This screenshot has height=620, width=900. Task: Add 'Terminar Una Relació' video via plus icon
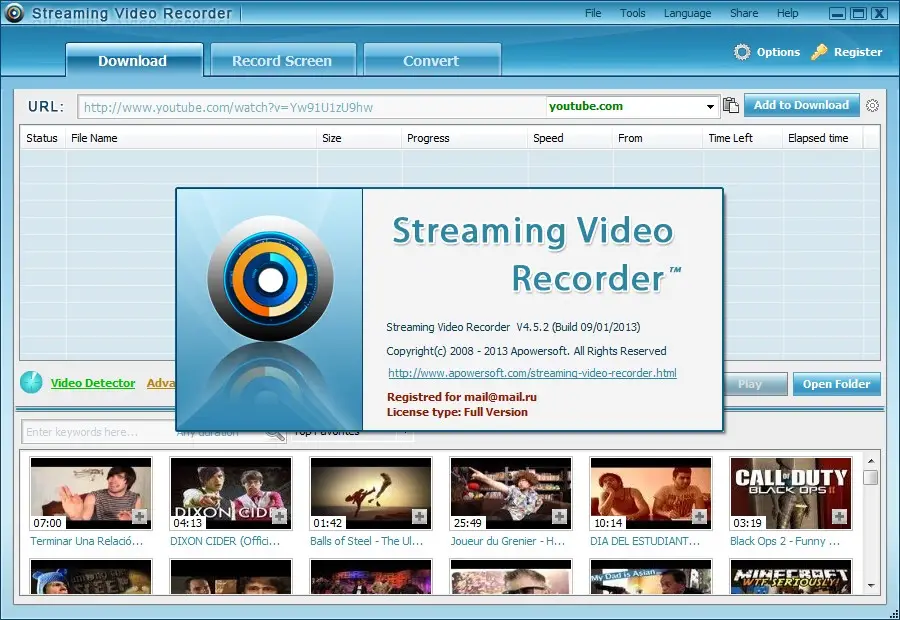coord(139,516)
